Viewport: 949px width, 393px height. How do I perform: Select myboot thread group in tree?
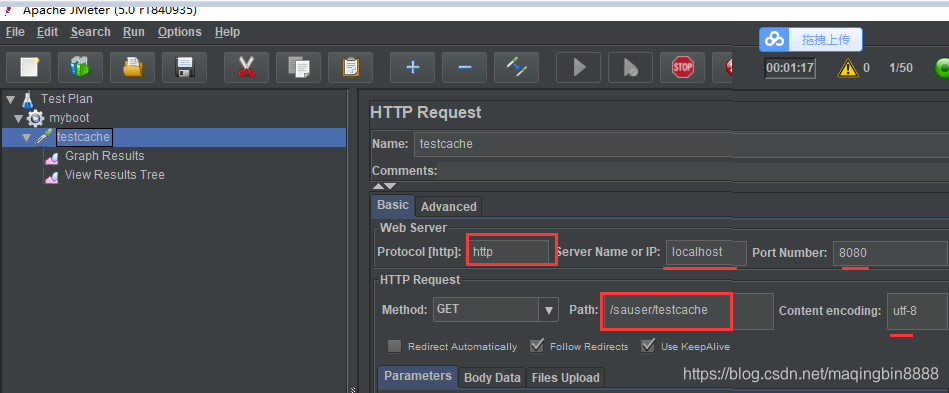pyautogui.click(x=69, y=118)
